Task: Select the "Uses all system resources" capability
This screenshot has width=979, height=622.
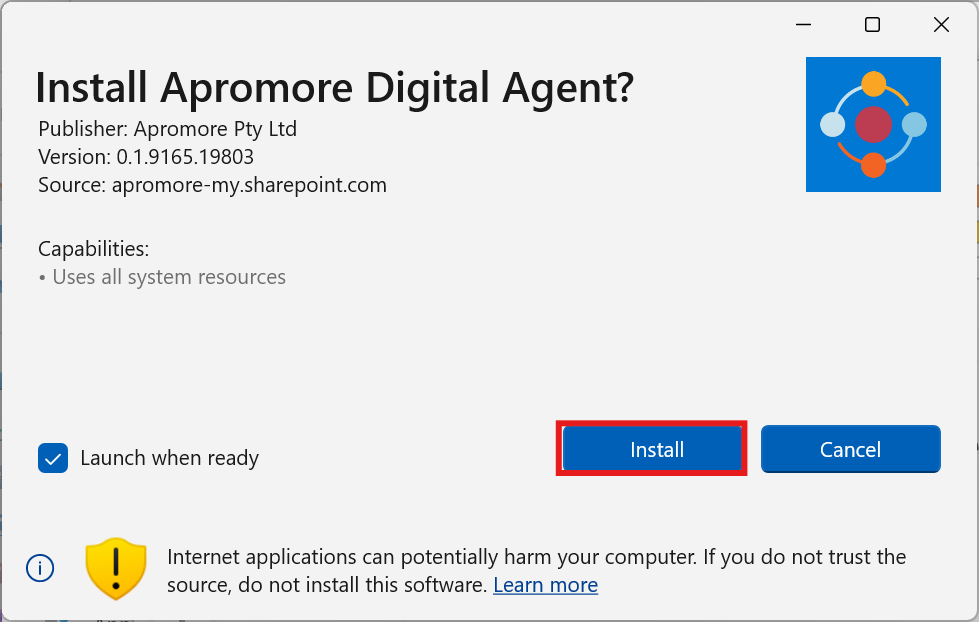Action: (x=168, y=277)
